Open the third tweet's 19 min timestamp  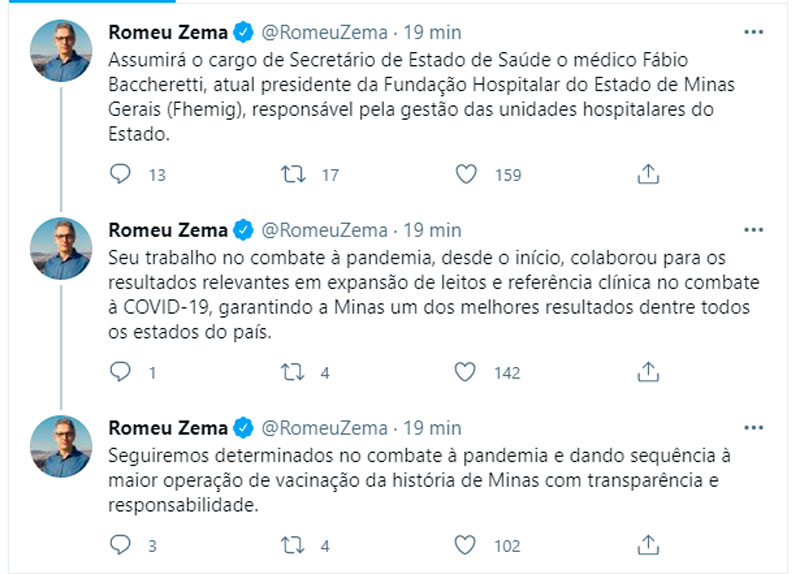pyautogui.click(x=432, y=428)
